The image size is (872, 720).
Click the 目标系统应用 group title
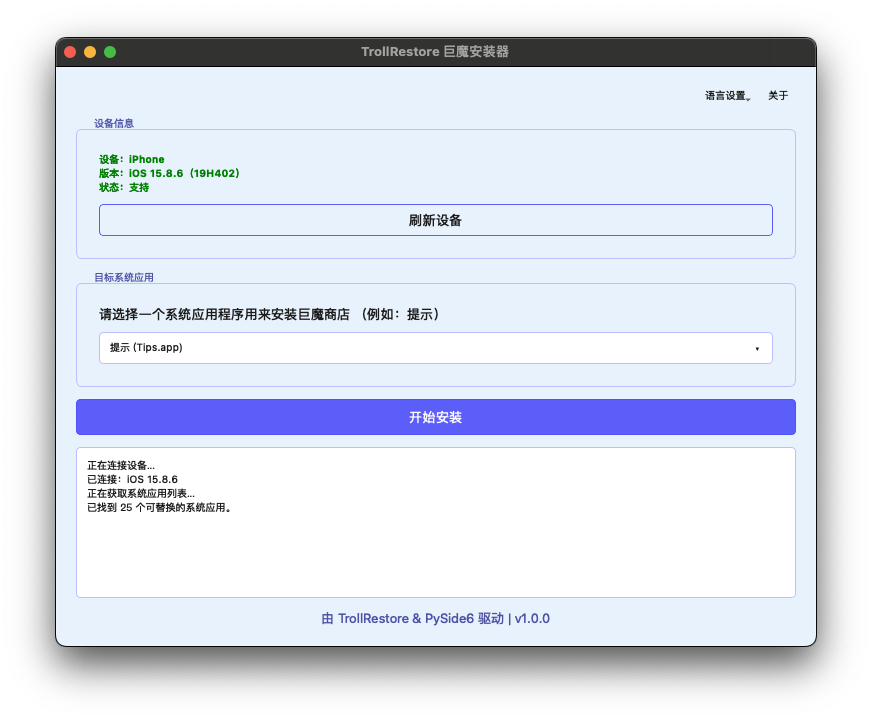click(124, 277)
